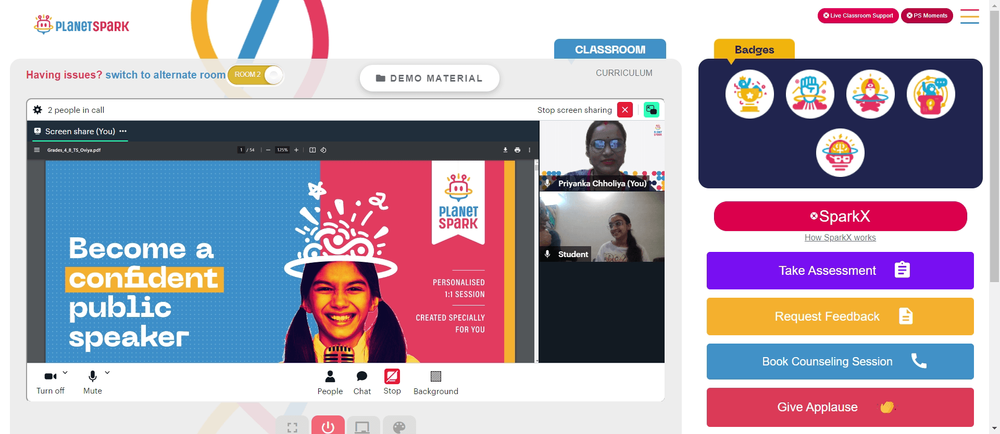Expand microphone options chevron
1000x434 pixels.
pyautogui.click(x=107, y=373)
